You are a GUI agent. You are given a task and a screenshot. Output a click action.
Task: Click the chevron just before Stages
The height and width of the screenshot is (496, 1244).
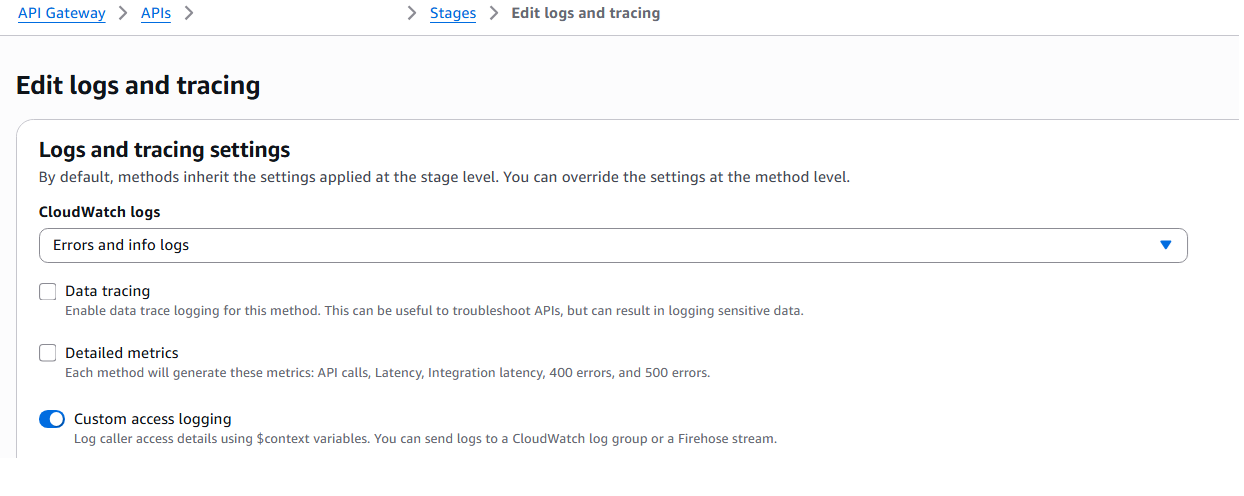(412, 14)
